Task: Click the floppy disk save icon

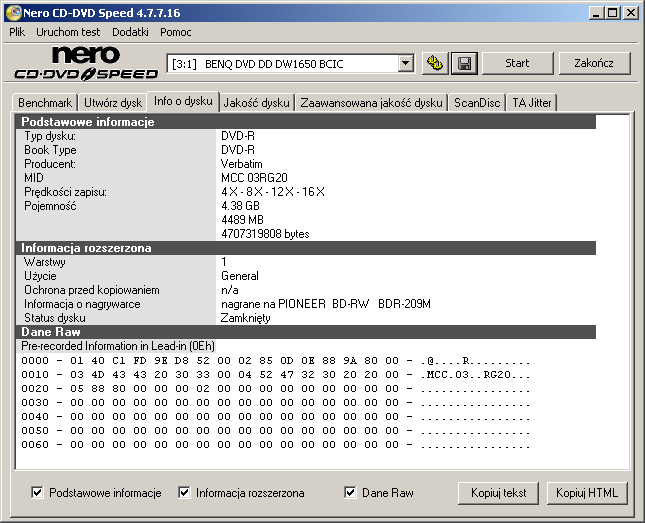Action: point(464,63)
